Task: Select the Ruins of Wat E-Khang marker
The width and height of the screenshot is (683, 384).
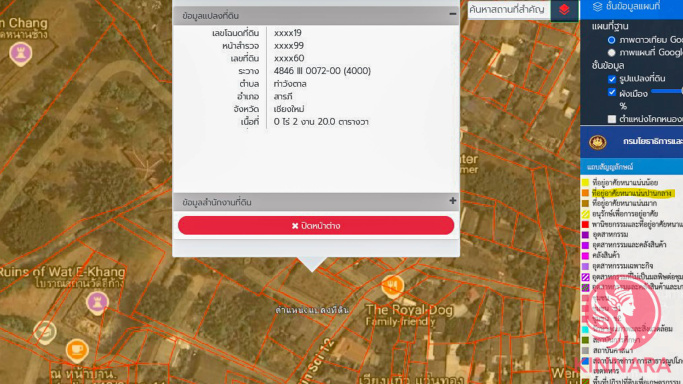Action: coord(97,303)
